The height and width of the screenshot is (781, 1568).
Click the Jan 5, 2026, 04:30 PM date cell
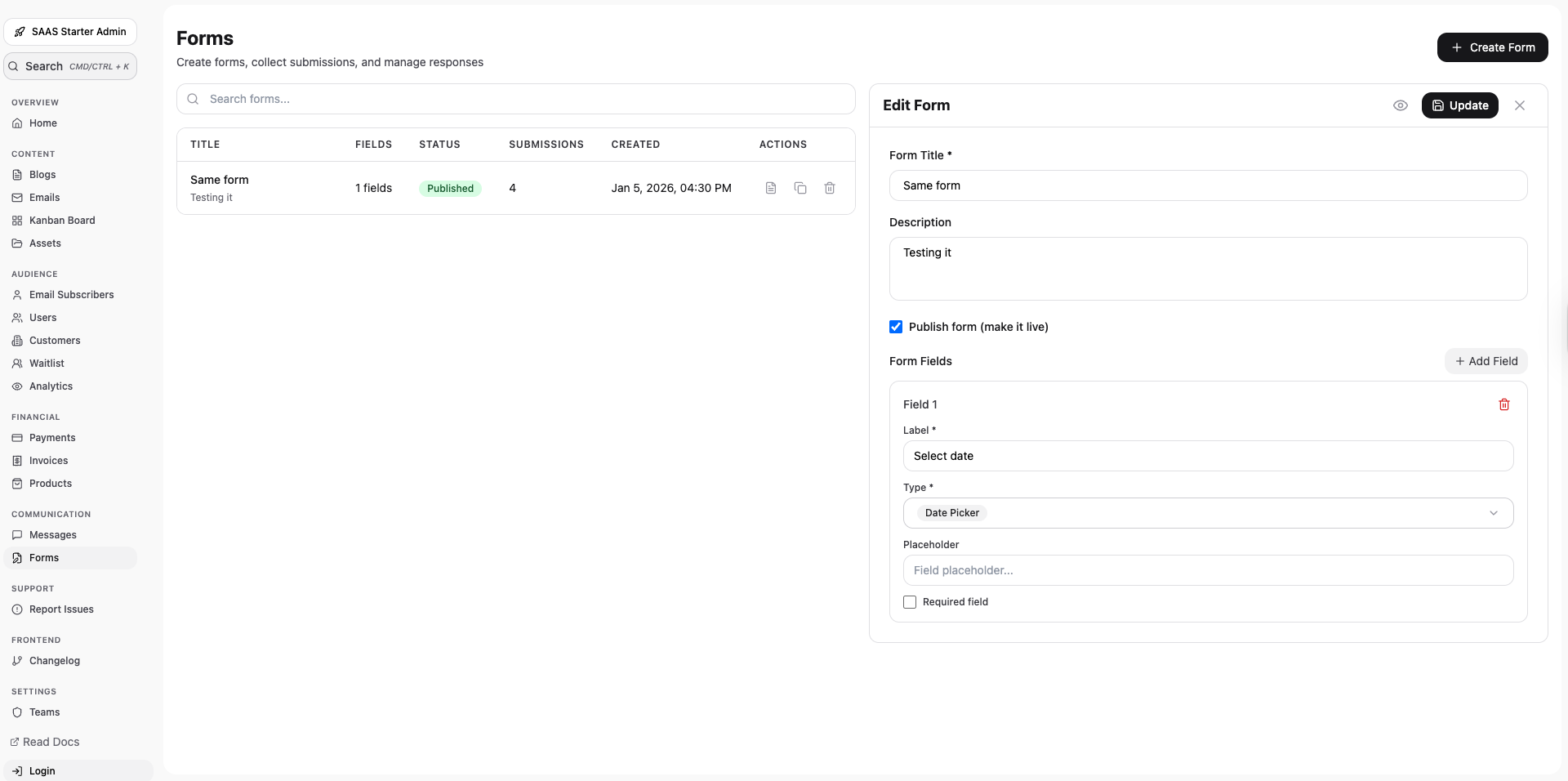click(671, 188)
